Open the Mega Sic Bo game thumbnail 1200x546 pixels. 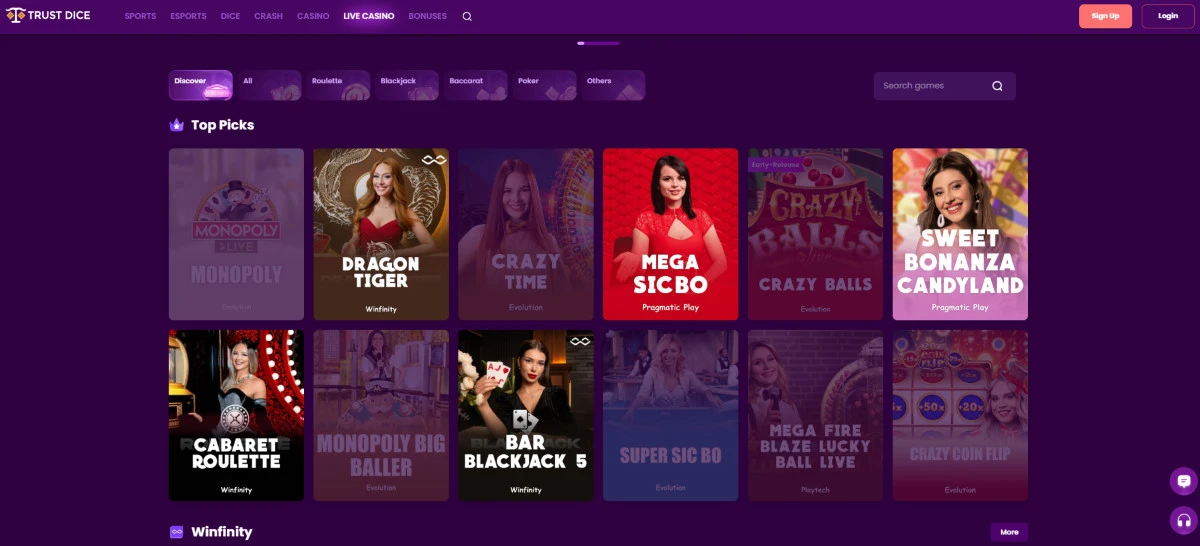pos(670,234)
